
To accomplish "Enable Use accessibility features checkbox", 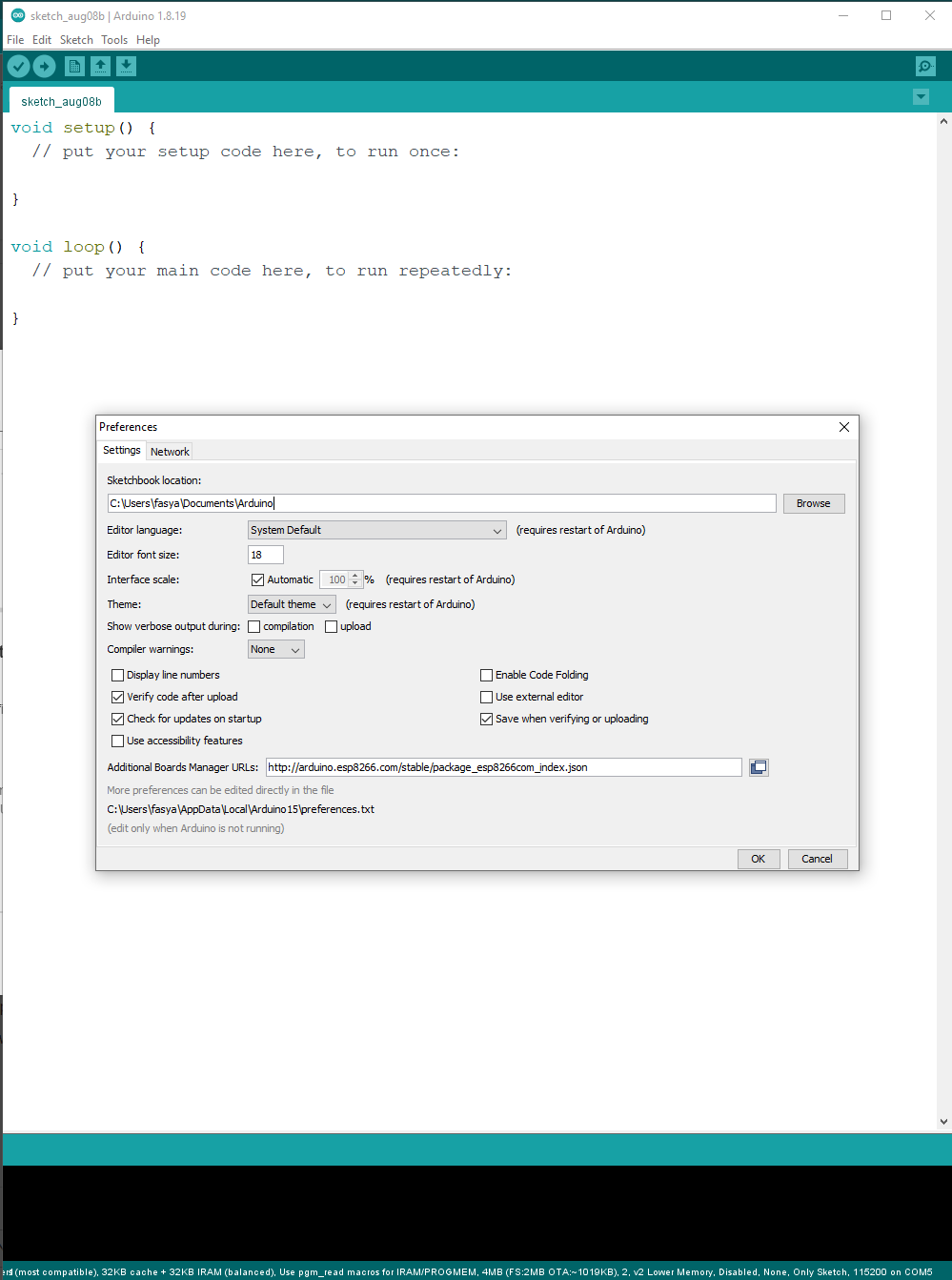I will [x=118, y=741].
